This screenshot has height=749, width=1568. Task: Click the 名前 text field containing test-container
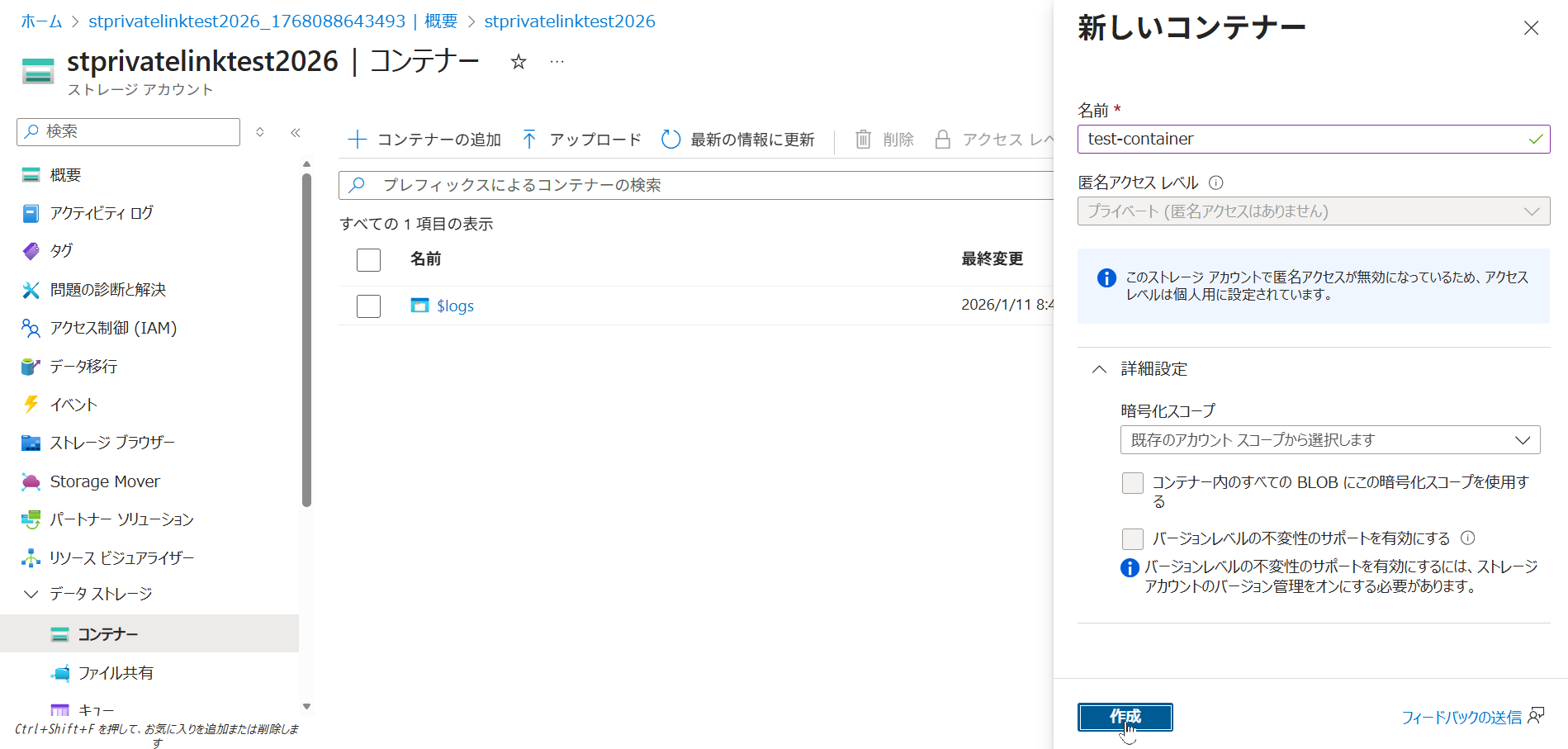[x=1303, y=139]
